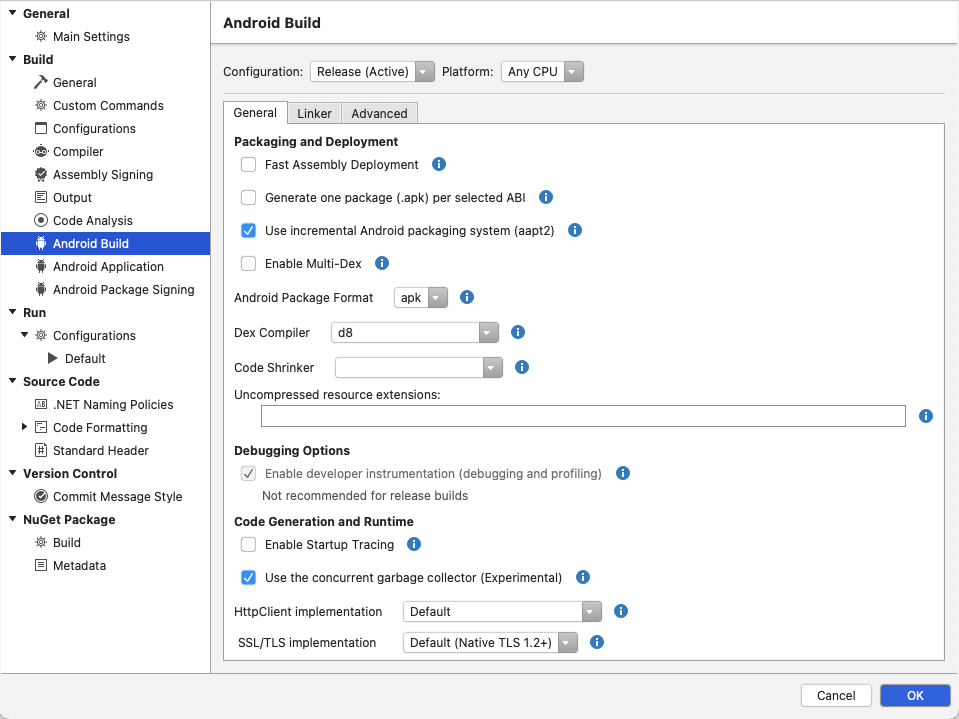
Task: Select the General tab of Android Build
Action: (255, 112)
